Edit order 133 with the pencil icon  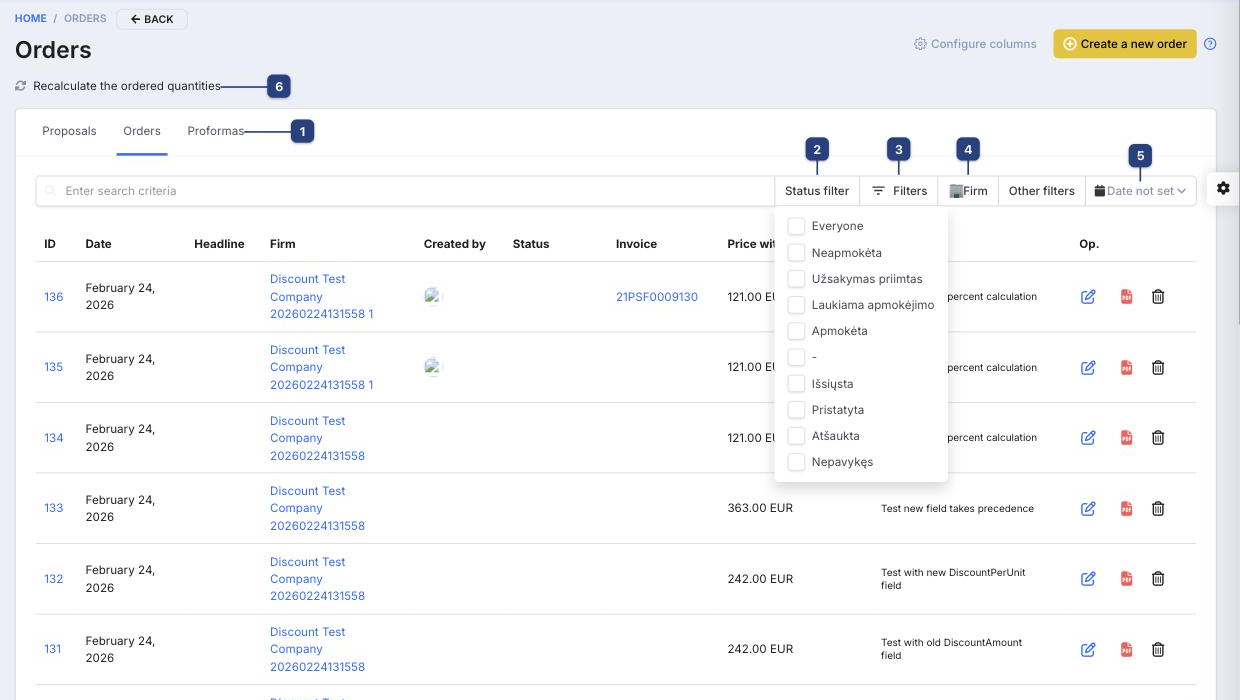click(1088, 508)
